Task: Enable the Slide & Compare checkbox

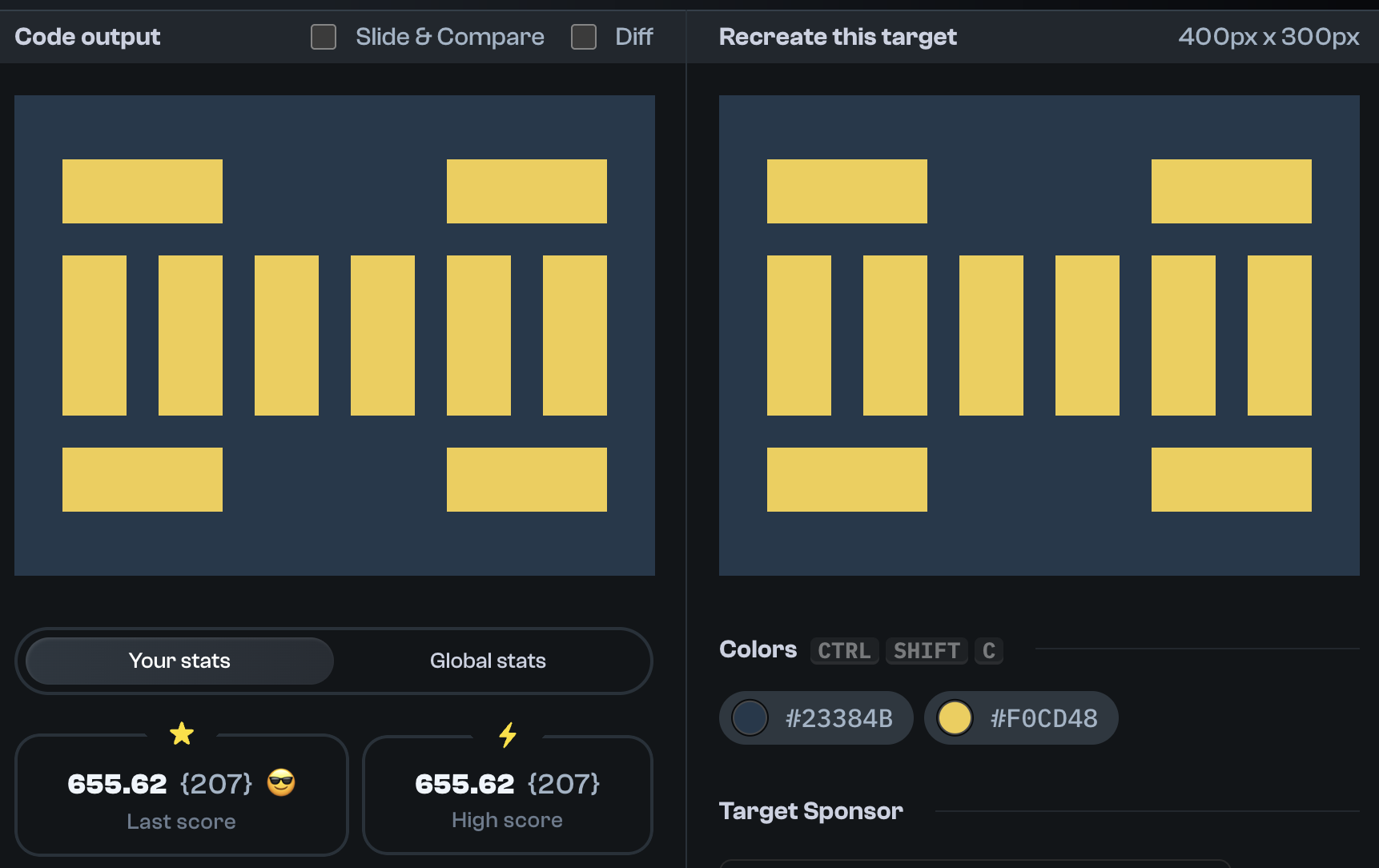Action: pos(324,36)
